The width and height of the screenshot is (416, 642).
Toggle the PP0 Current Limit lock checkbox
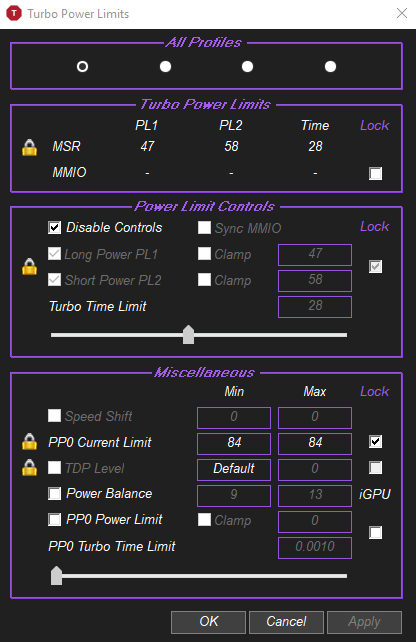click(x=375, y=441)
